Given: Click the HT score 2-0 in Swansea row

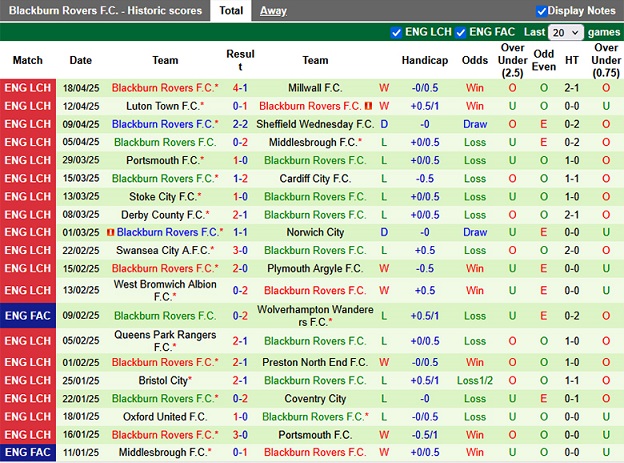Looking at the screenshot, I should pyautogui.click(x=571, y=250).
